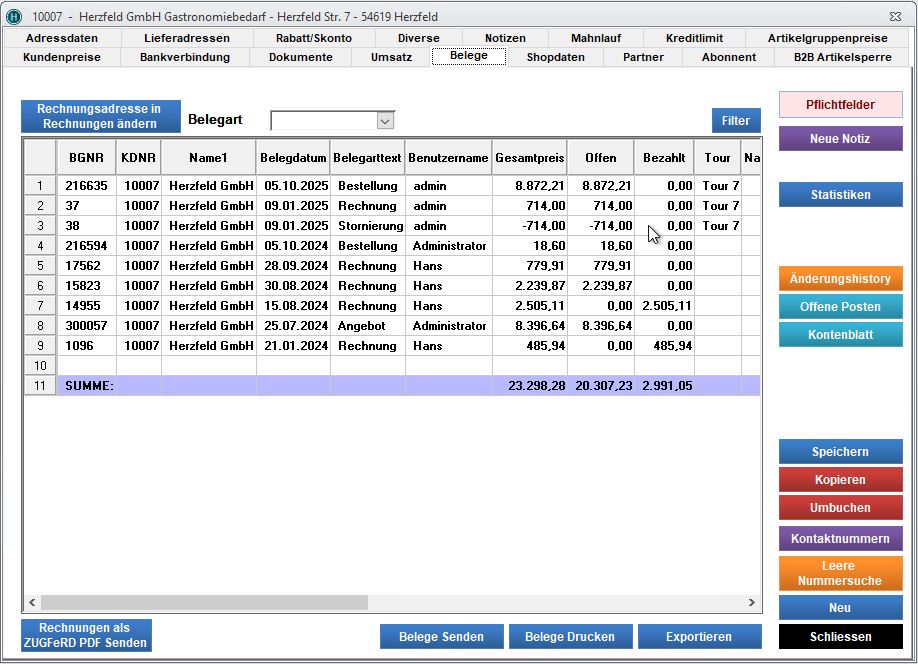Click the Änderungshistory button
This screenshot has height=664, width=918.
[x=840, y=279]
